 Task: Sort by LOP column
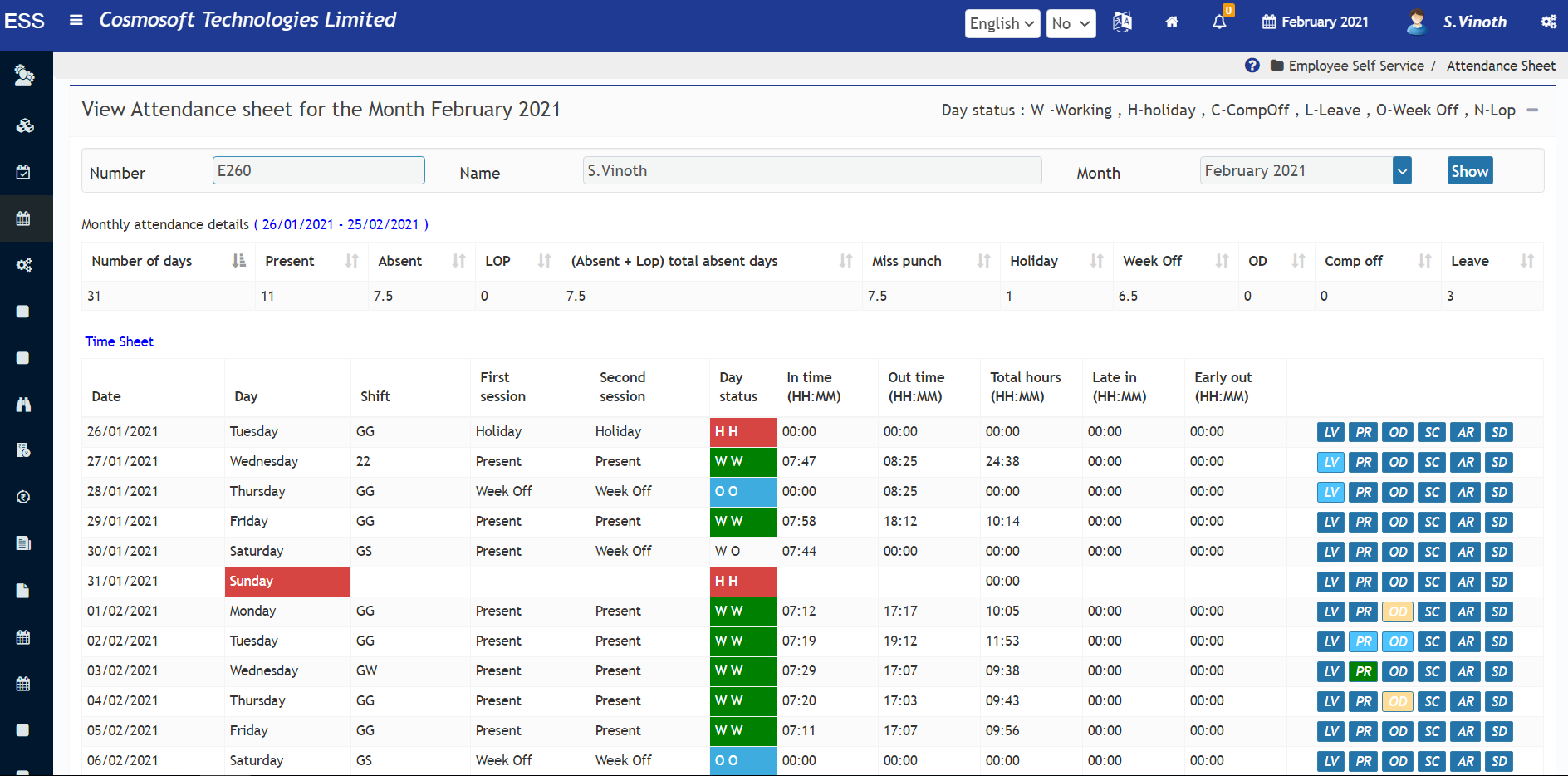point(518,261)
